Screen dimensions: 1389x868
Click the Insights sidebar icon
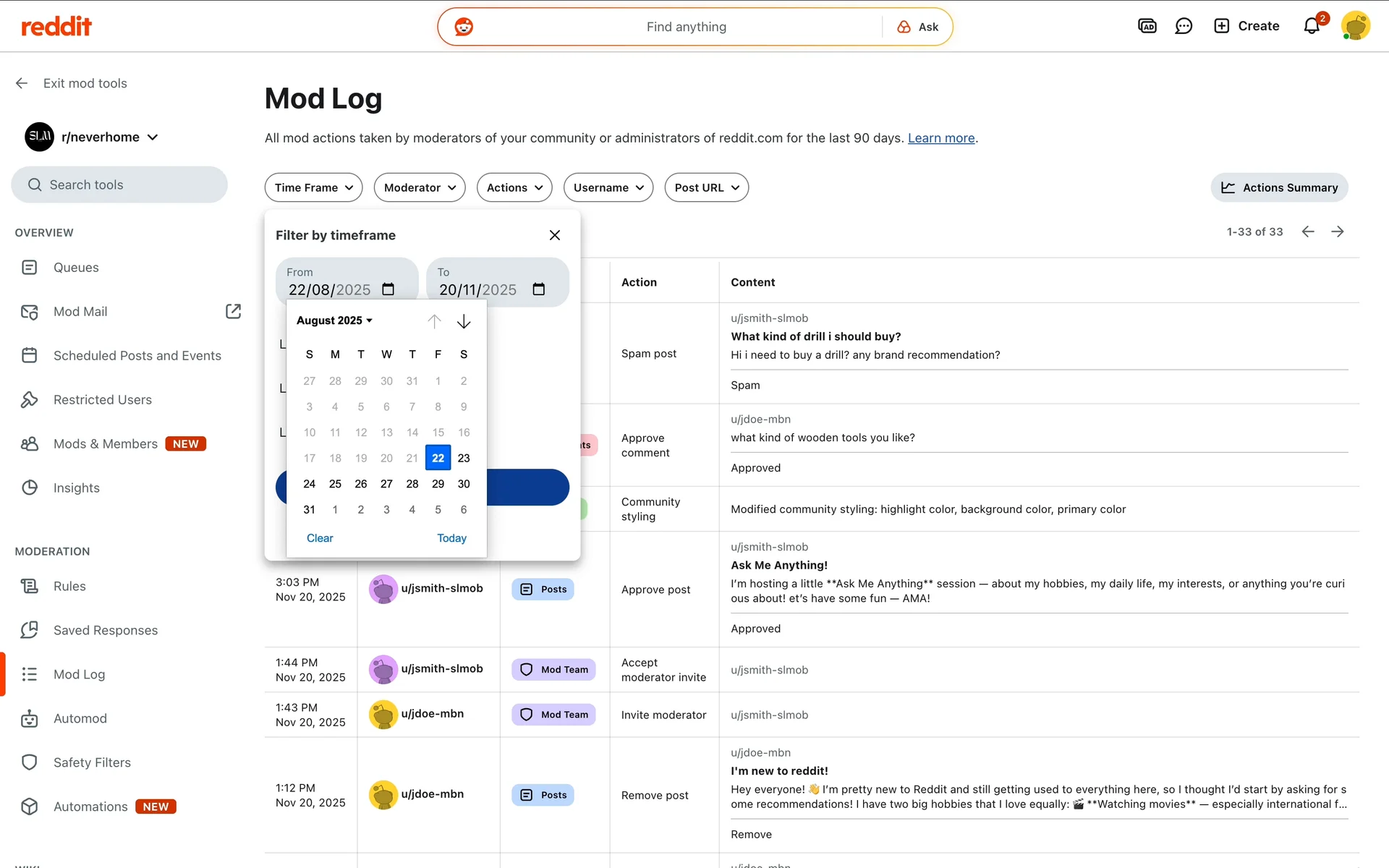tap(30, 488)
